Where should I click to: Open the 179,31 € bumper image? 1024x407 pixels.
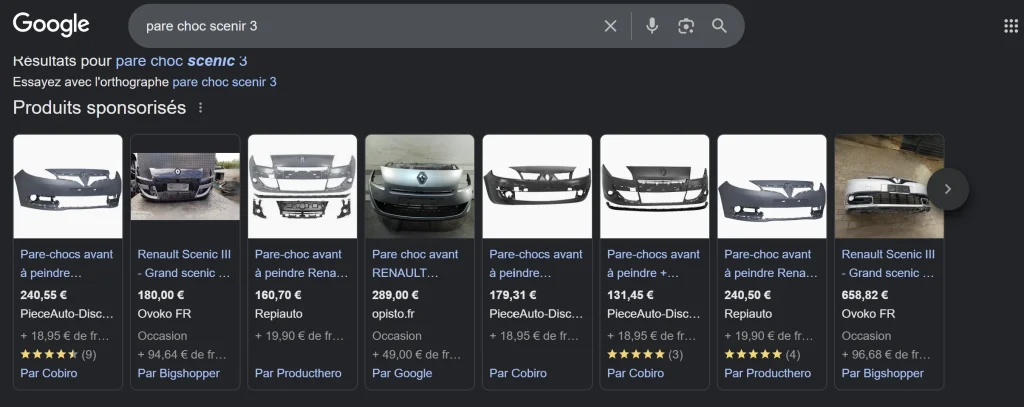pos(537,186)
